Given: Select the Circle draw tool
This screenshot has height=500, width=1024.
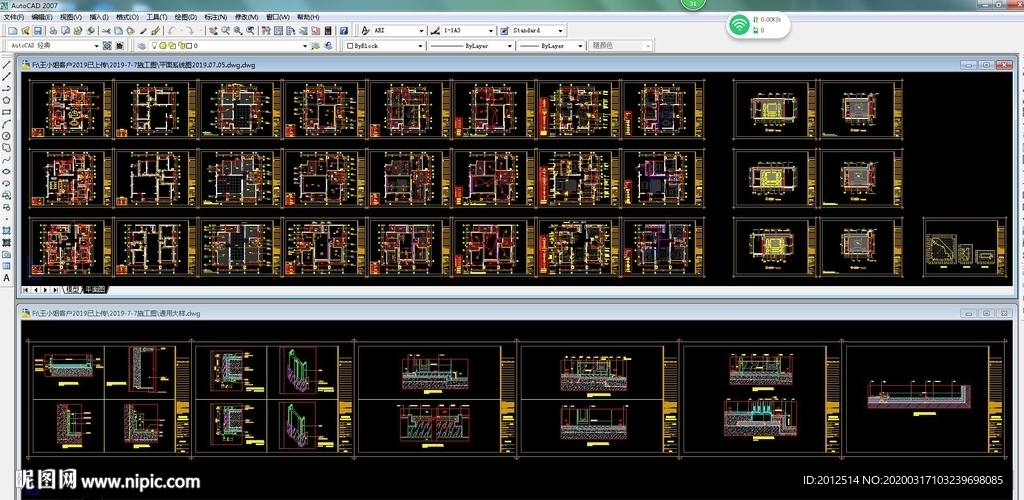Looking at the screenshot, I should (x=7, y=135).
